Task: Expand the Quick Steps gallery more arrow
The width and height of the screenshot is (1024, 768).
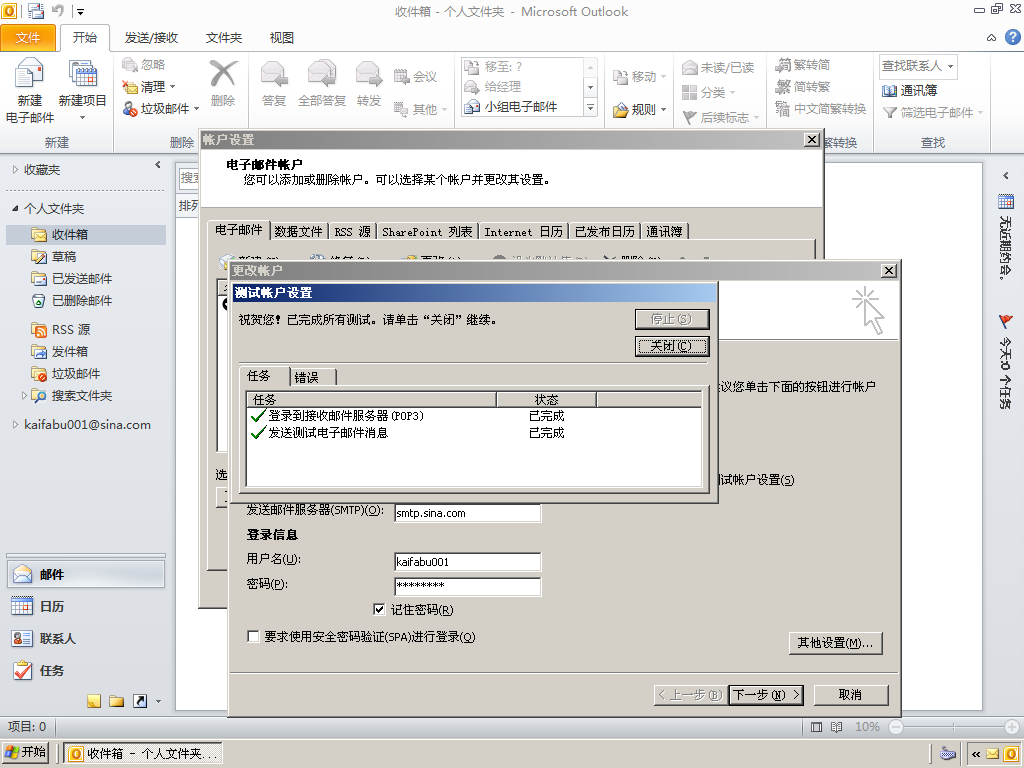Action: click(x=590, y=107)
